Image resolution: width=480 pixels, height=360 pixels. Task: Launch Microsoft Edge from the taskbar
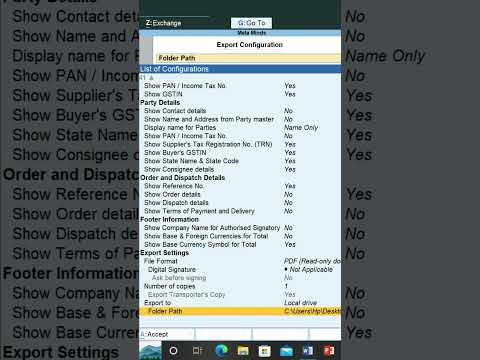click(221, 351)
